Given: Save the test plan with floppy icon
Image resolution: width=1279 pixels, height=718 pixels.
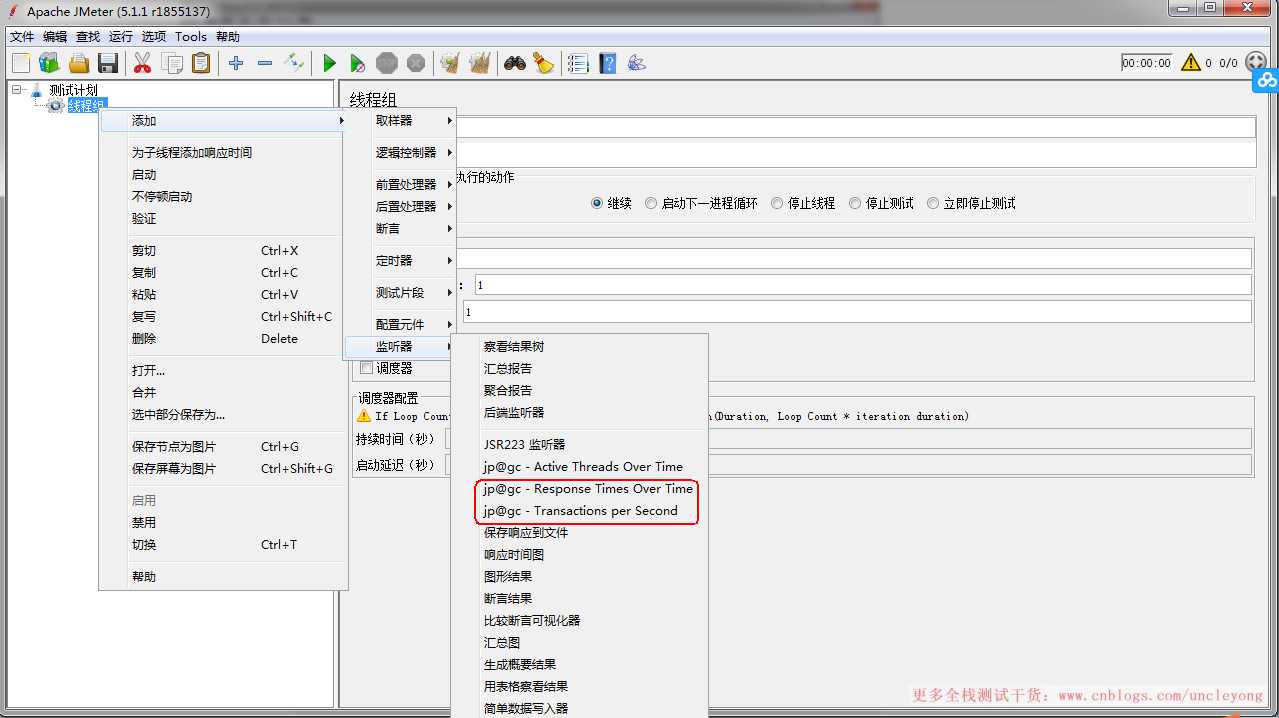Looking at the screenshot, I should (108, 63).
